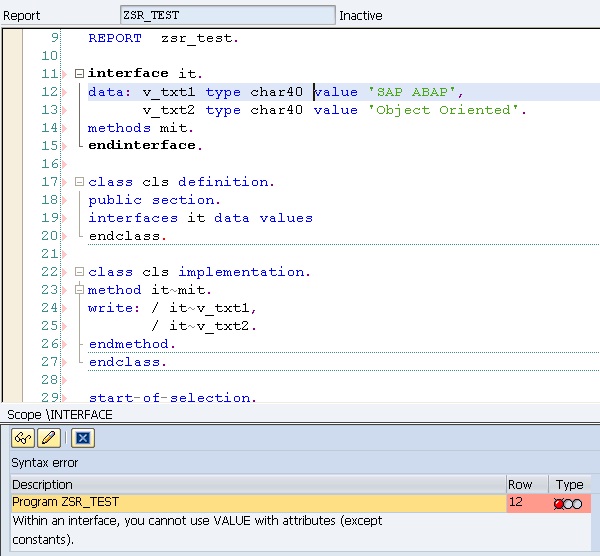Screen dimensions: 600x556
Task: Collapse the interface it block at line 11
Action: tap(79, 73)
